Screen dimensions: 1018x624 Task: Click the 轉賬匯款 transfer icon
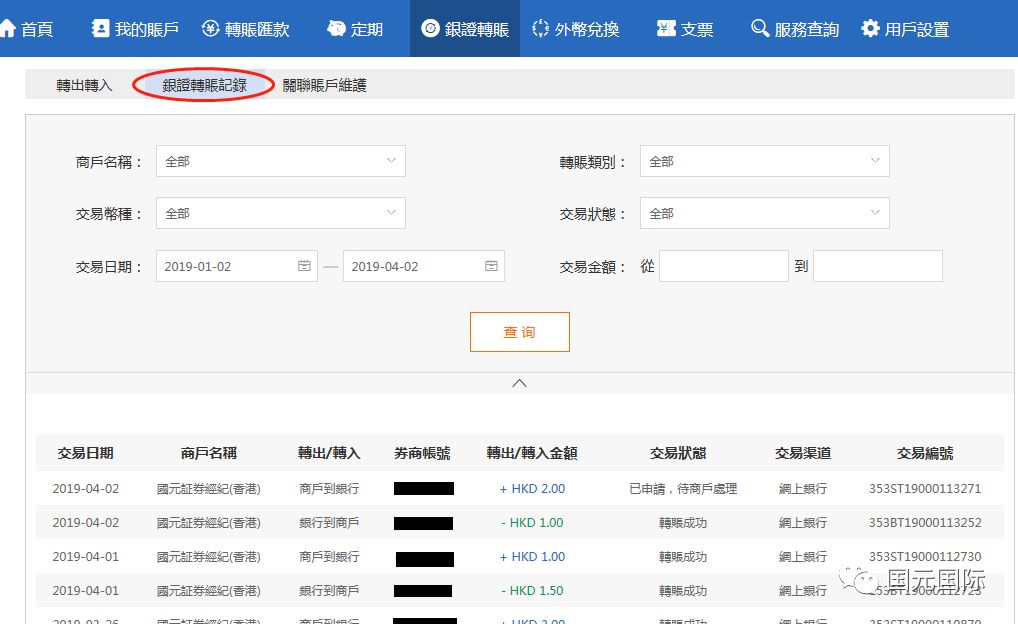click(x=210, y=28)
